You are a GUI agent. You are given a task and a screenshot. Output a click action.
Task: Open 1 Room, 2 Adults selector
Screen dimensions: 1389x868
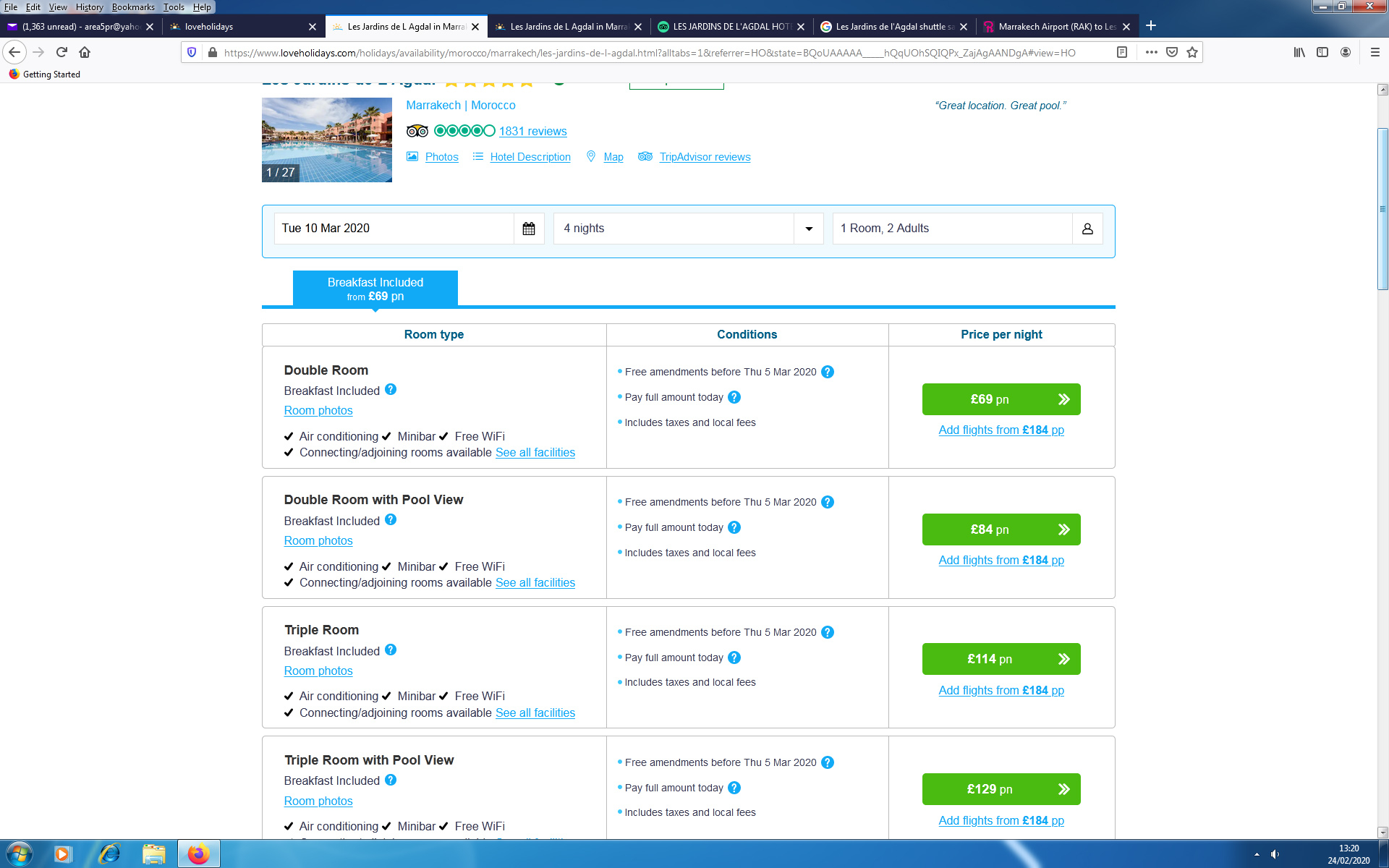[x=967, y=229]
